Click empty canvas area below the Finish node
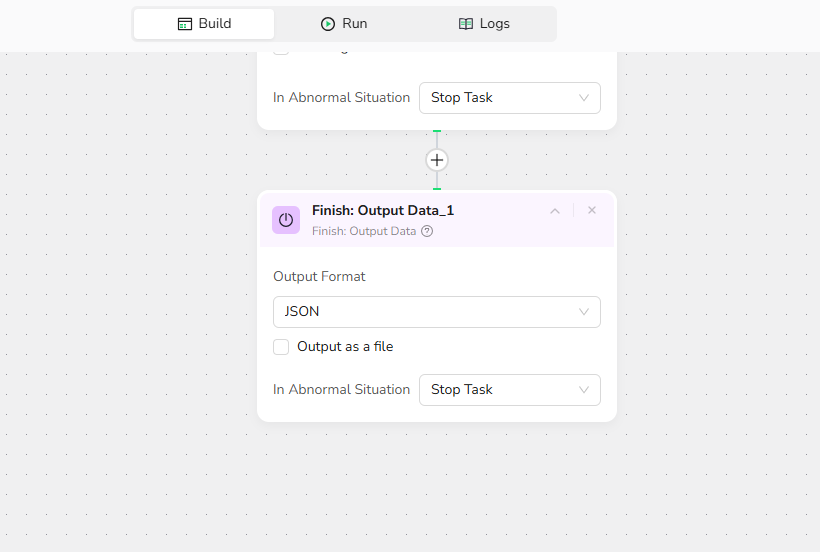 coord(437,485)
